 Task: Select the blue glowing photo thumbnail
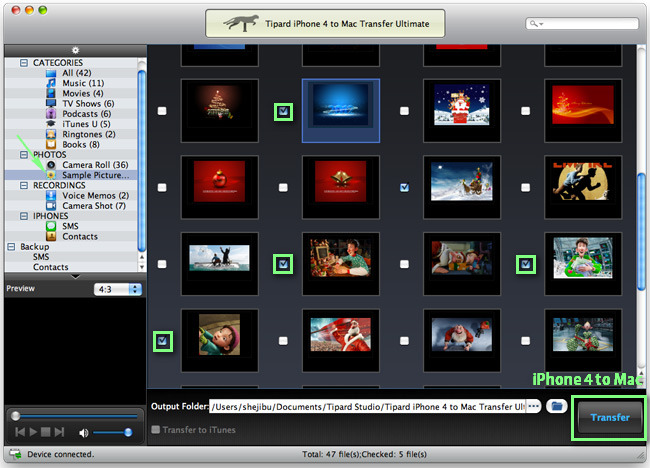tap(341, 111)
